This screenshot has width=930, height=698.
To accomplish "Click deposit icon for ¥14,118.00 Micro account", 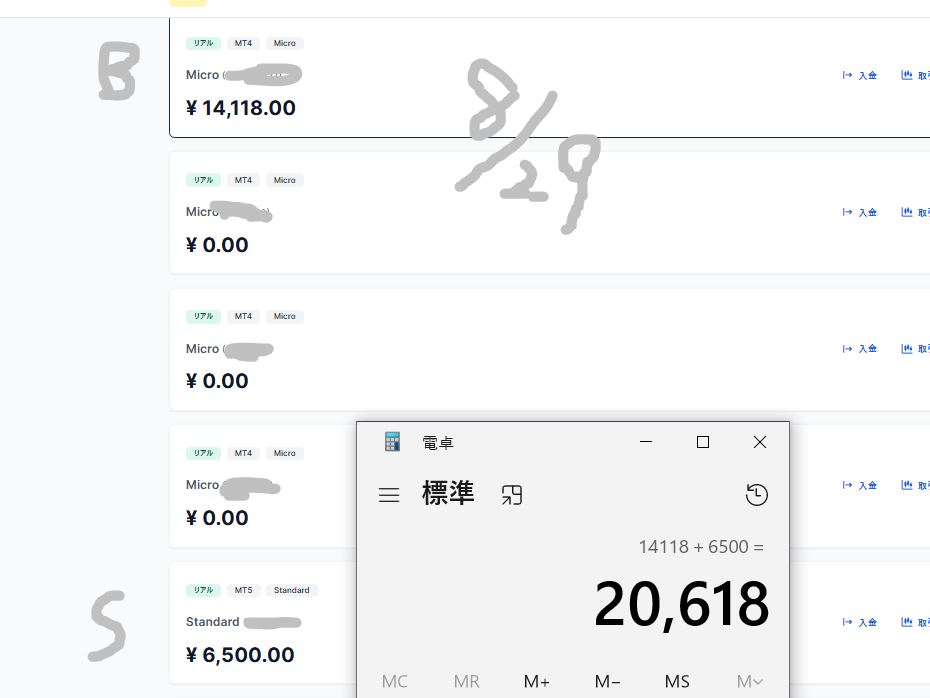I will click(847, 75).
